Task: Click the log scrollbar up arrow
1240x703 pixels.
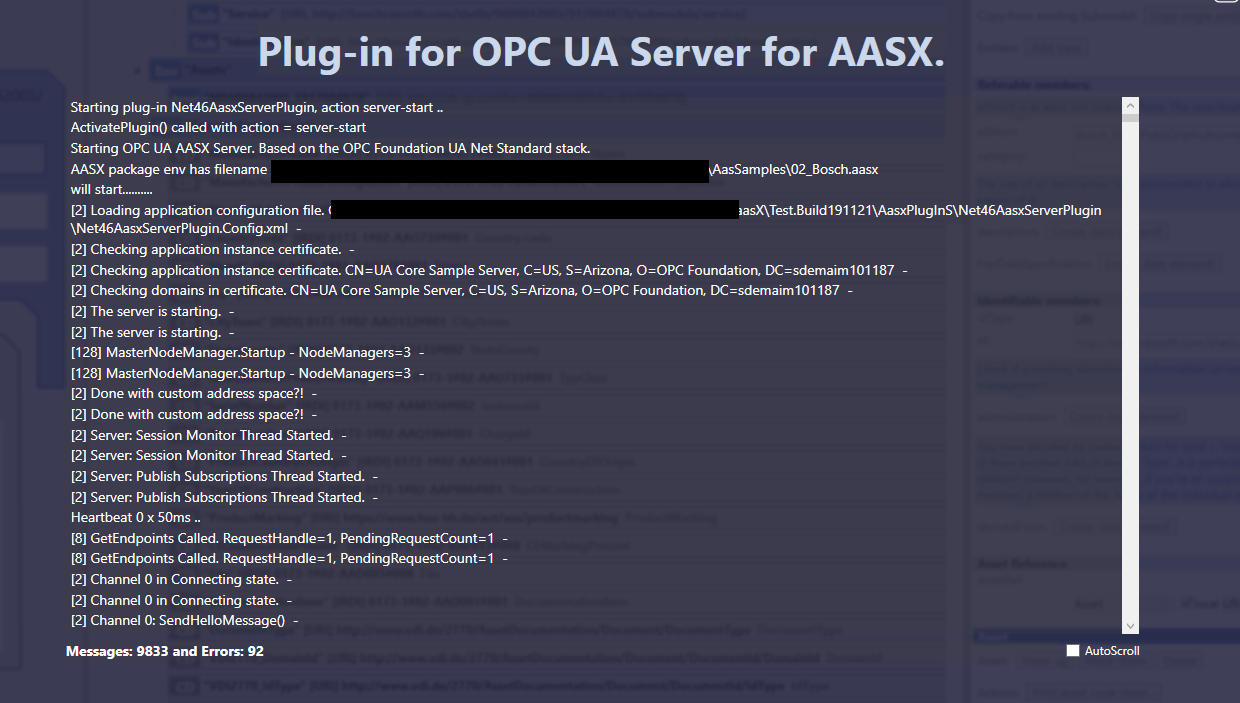Action: pyautogui.click(x=1129, y=104)
